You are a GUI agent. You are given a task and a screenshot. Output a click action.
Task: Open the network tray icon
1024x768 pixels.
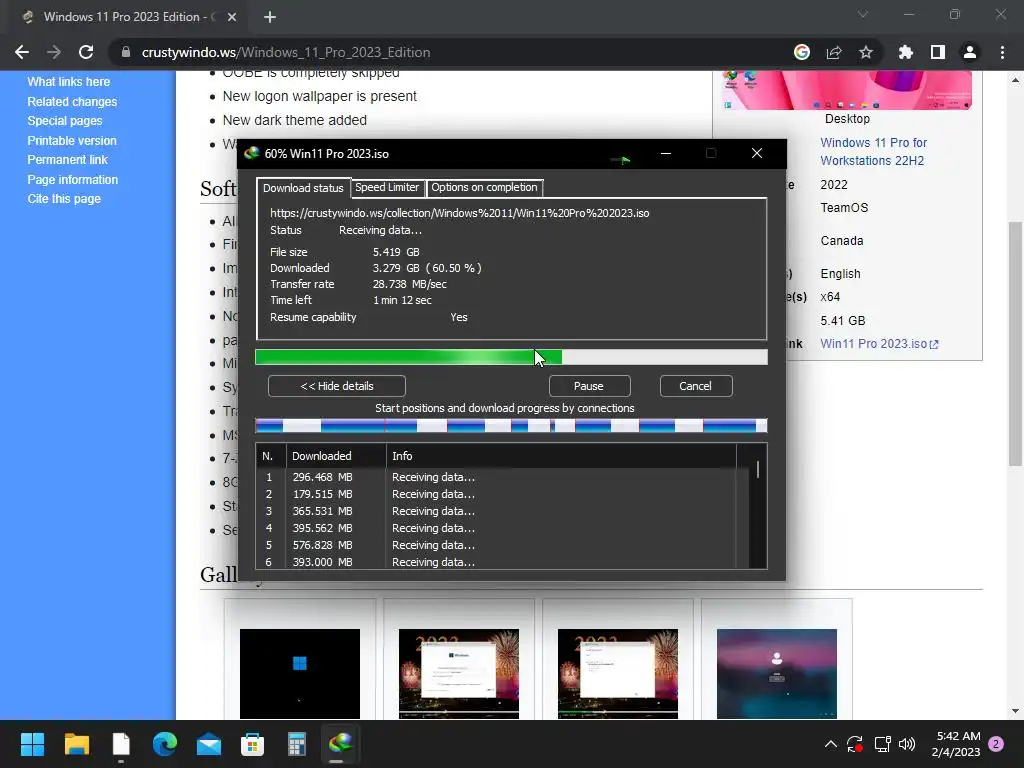coord(882,744)
